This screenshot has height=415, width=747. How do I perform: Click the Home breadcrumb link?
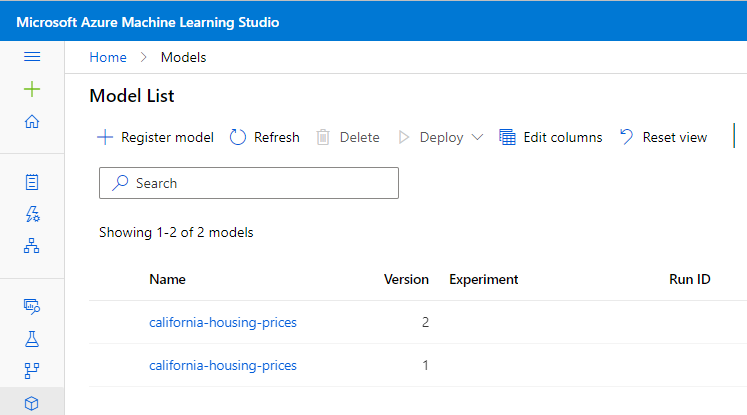(108, 57)
